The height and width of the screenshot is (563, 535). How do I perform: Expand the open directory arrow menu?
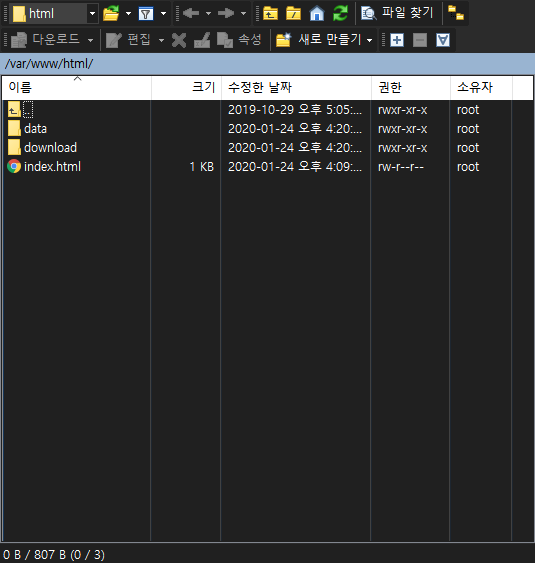click(128, 14)
